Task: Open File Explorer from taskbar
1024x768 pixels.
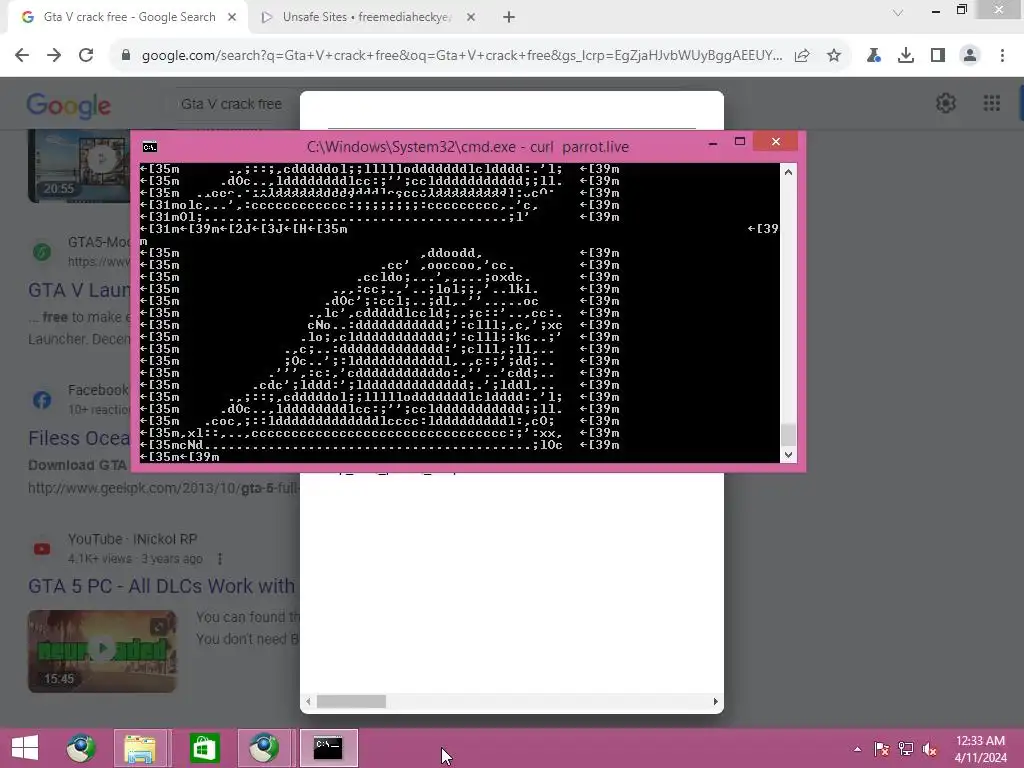Action: pyautogui.click(x=140, y=748)
